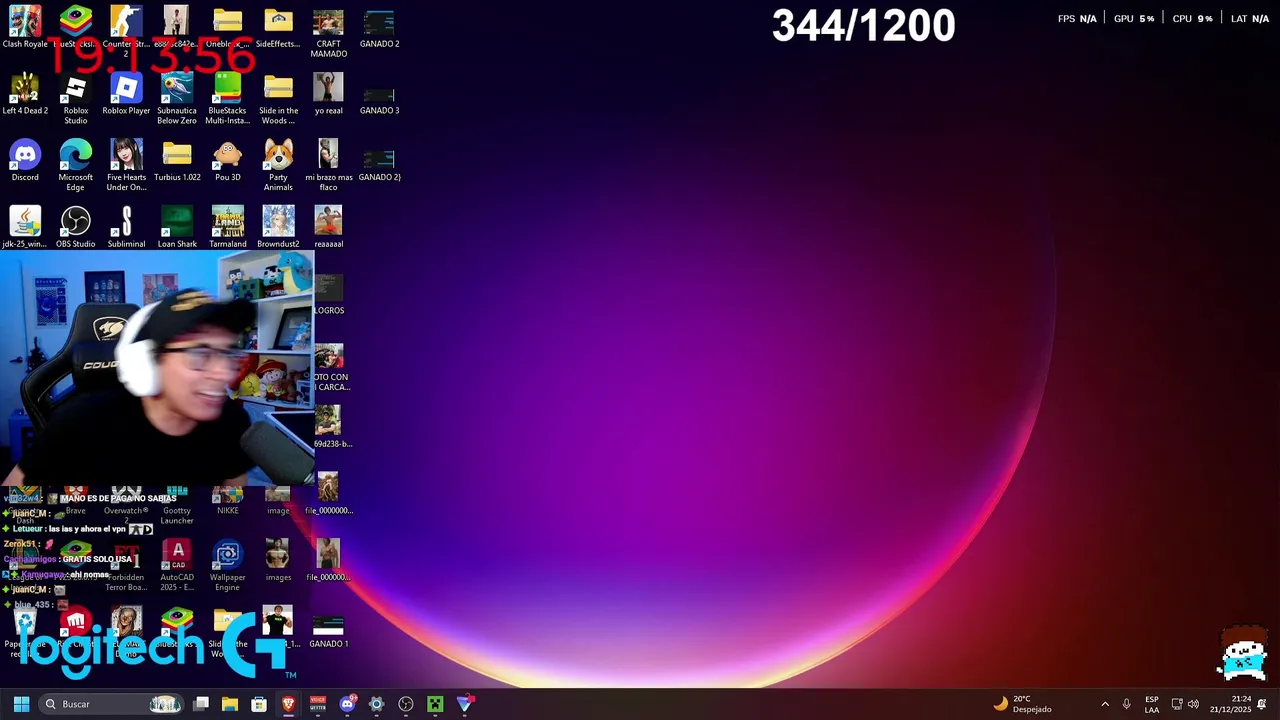The image size is (1280, 720).
Task: Launch the Roblox Player shortcut
Action: click(126, 95)
